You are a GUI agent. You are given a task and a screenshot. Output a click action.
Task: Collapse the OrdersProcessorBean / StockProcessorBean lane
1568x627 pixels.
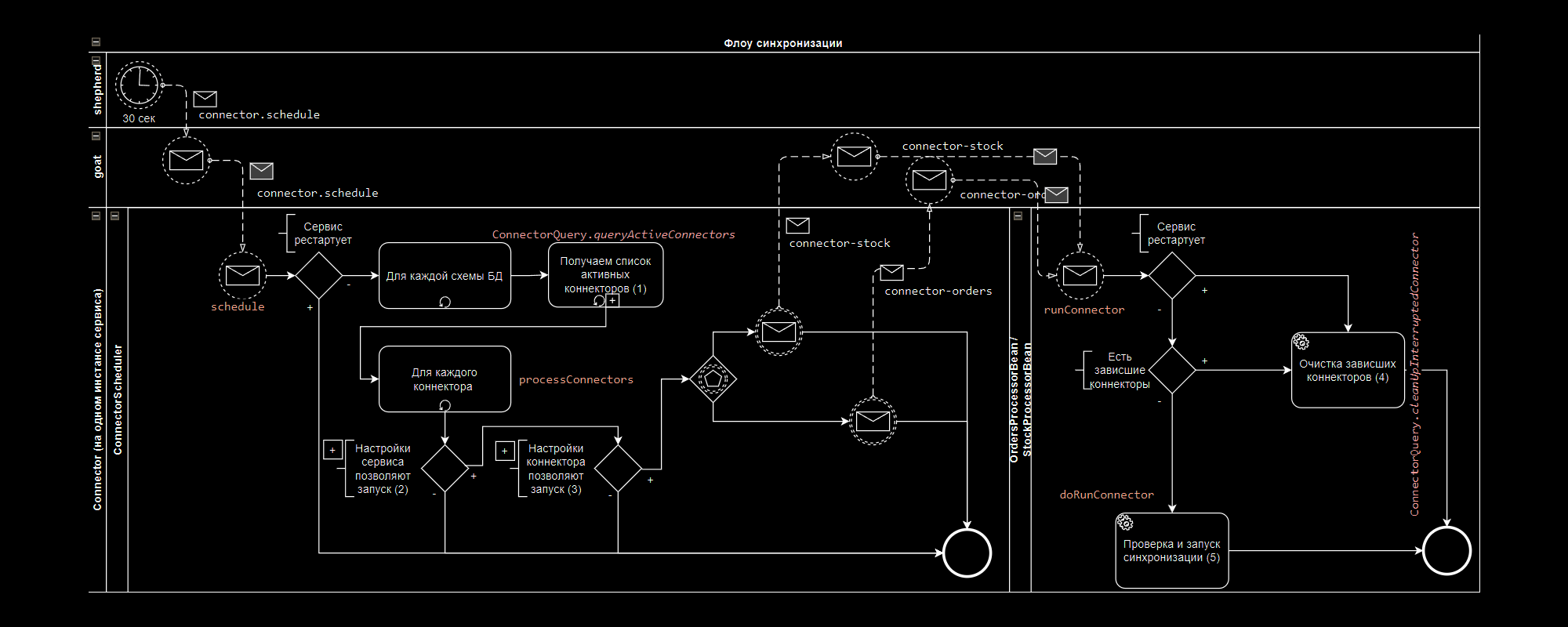[x=1018, y=216]
